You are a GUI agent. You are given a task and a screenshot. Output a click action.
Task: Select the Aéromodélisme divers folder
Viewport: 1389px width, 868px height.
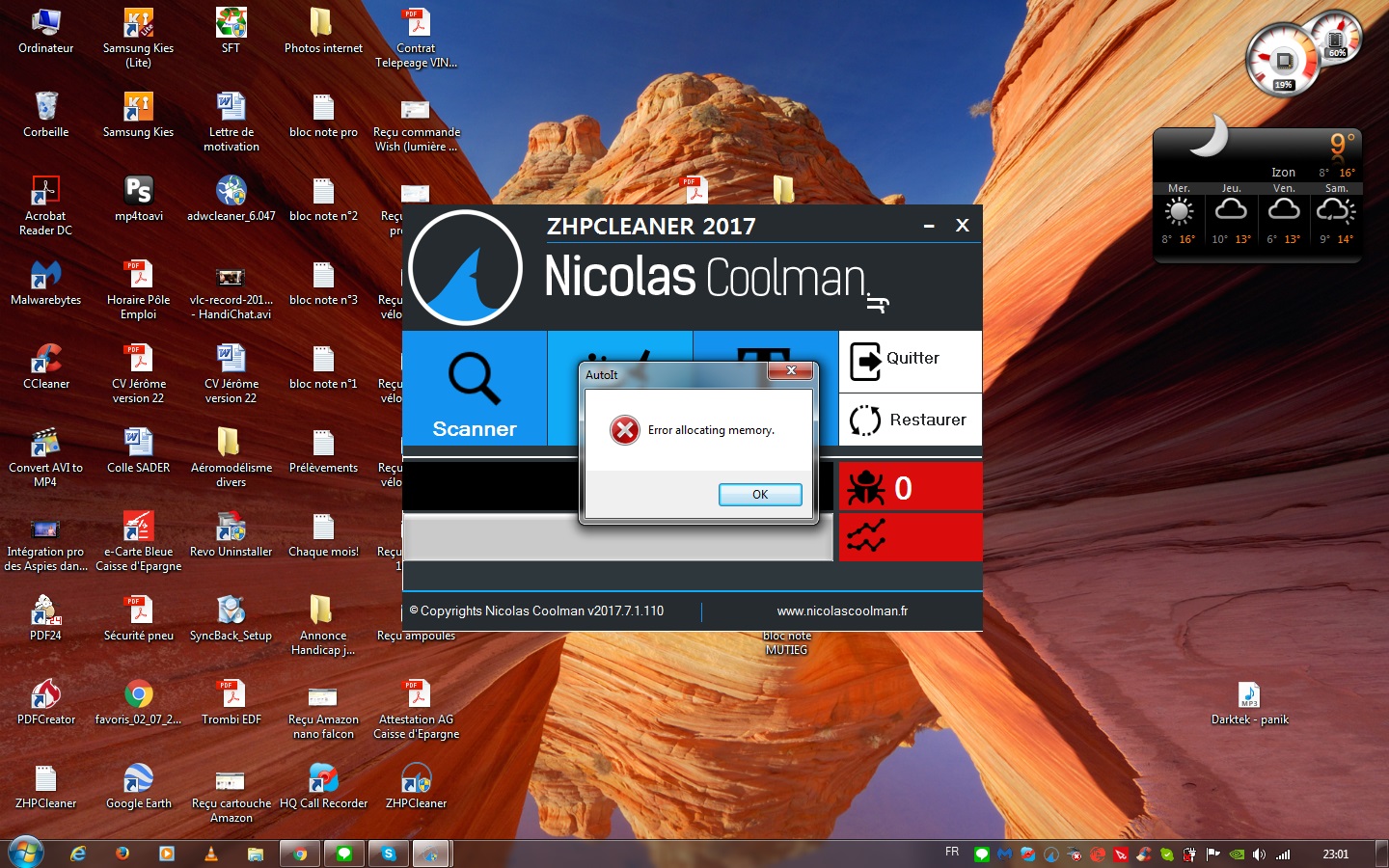coord(231,457)
